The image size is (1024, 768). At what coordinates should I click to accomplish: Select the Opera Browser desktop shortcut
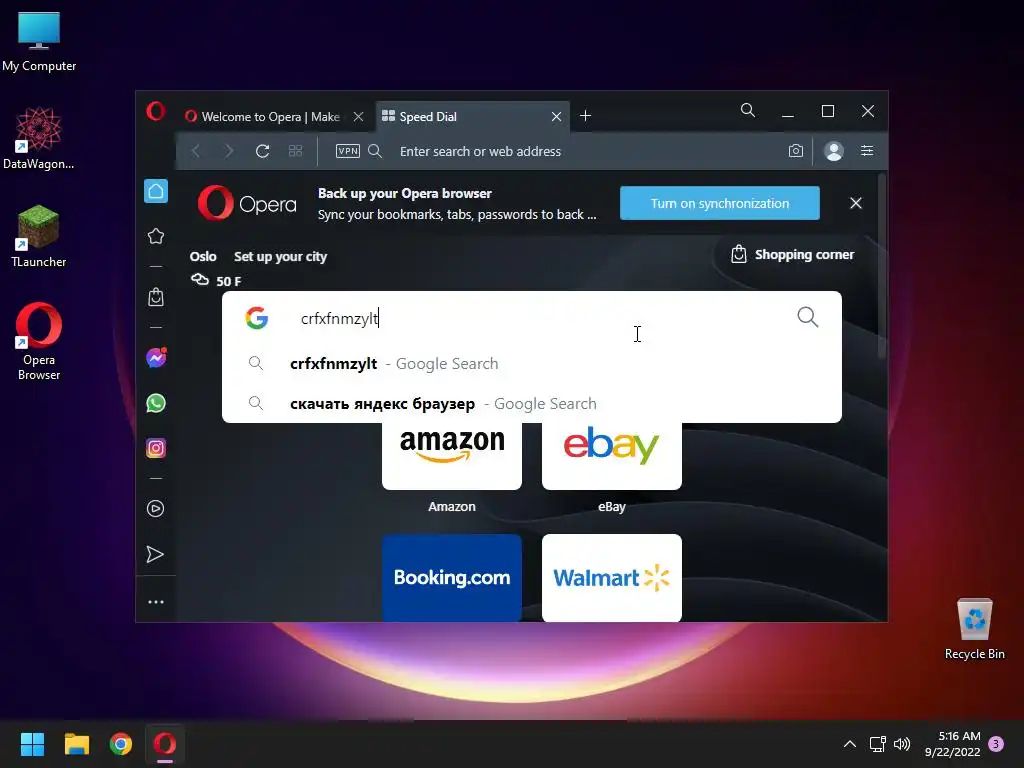coord(39,342)
